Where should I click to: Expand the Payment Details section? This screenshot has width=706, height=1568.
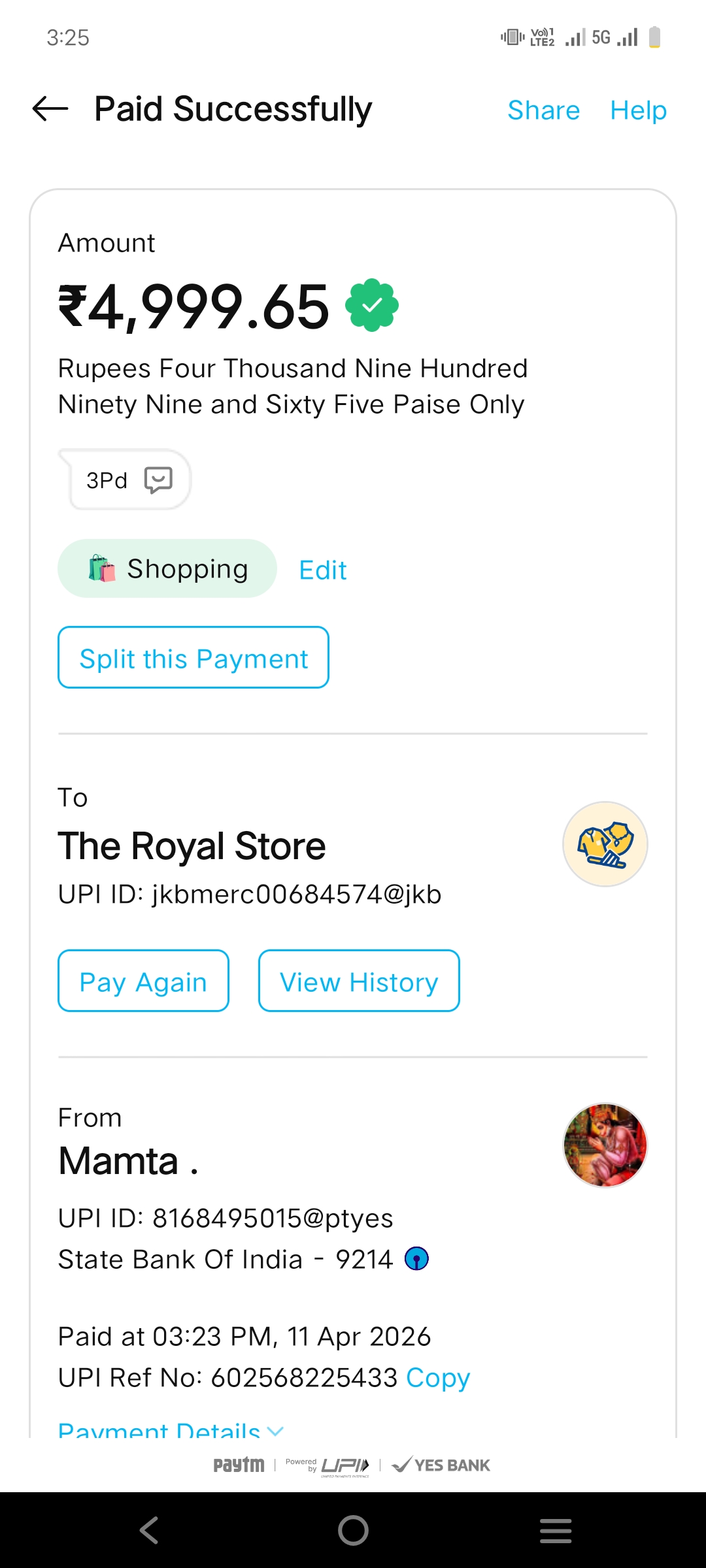[x=170, y=1429]
